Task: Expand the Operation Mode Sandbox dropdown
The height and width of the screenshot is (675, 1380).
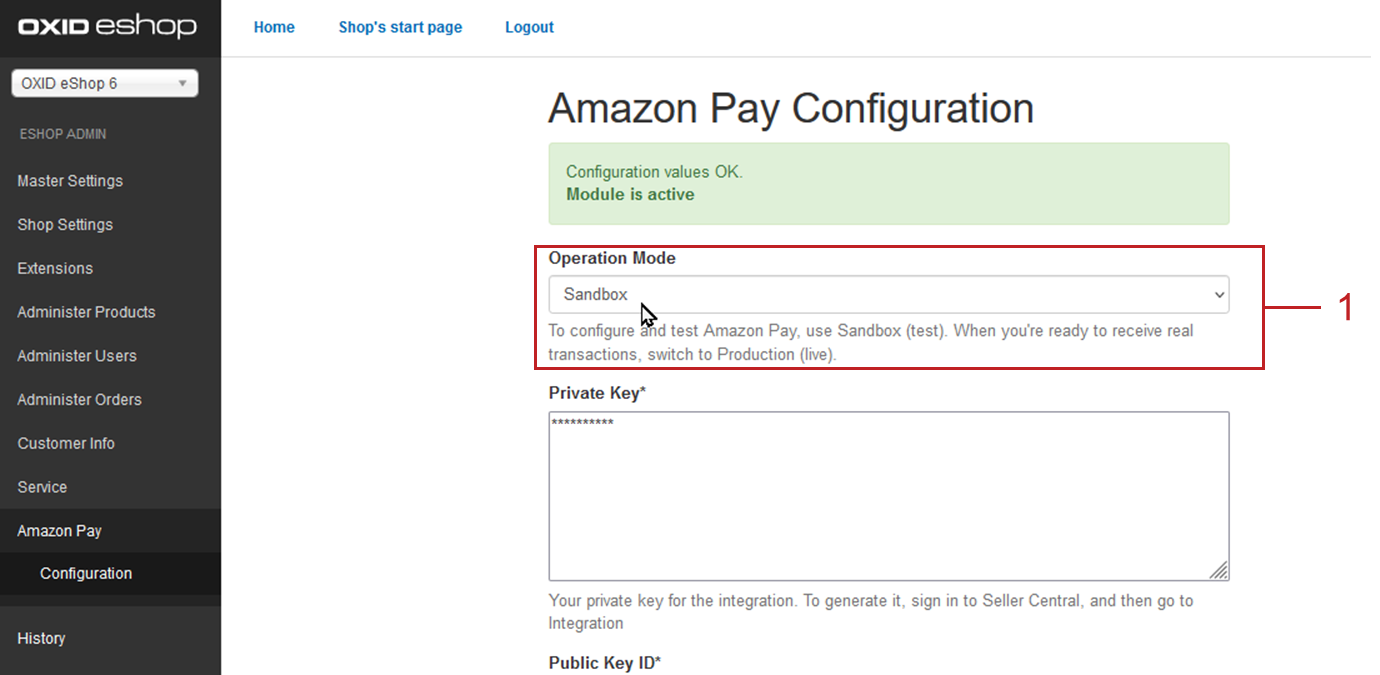Action: click(888, 295)
